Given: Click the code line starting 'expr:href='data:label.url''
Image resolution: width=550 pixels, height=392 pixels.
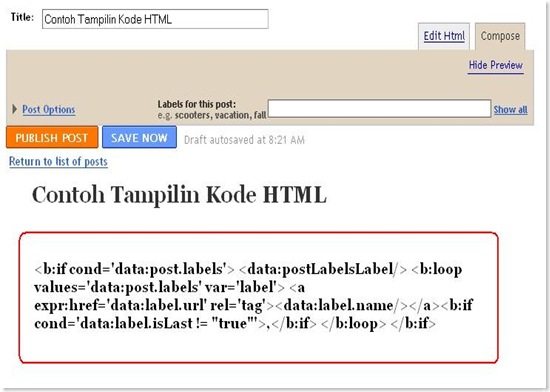Looking at the screenshot, I should (254, 305).
